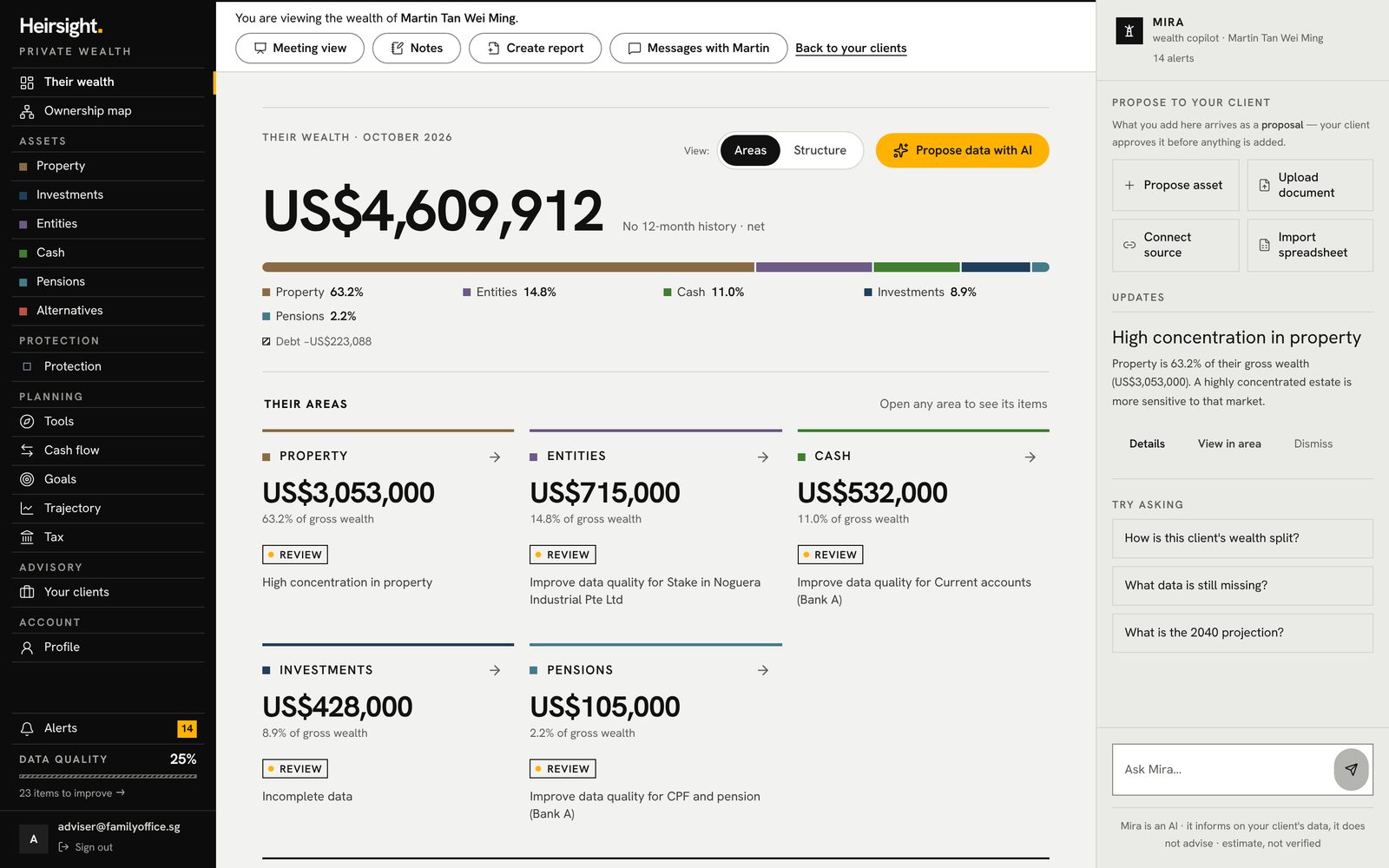The height and width of the screenshot is (868, 1389).
Task: Open Pensions in assets sidebar
Action: click(x=108, y=282)
